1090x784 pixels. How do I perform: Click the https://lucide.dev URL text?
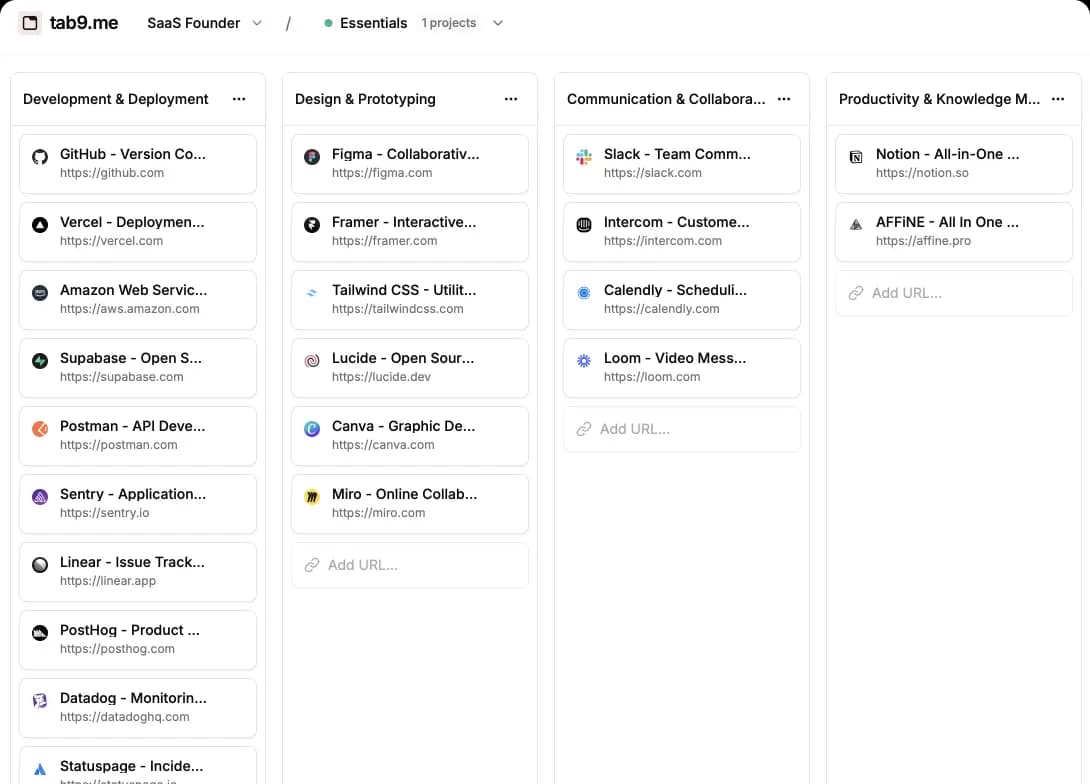click(x=381, y=377)
